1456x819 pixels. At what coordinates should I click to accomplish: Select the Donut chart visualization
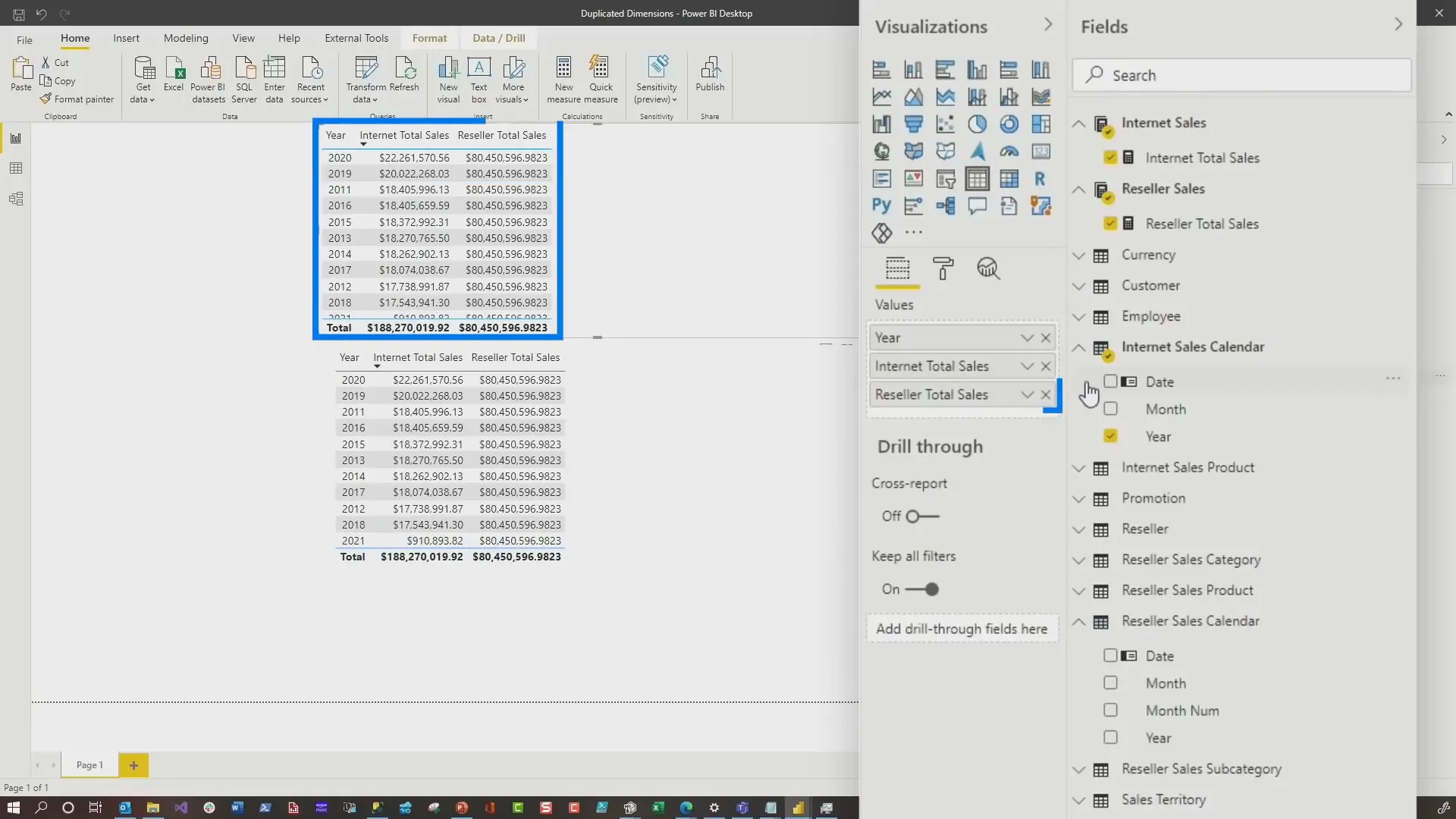[x=1009, y=124]
